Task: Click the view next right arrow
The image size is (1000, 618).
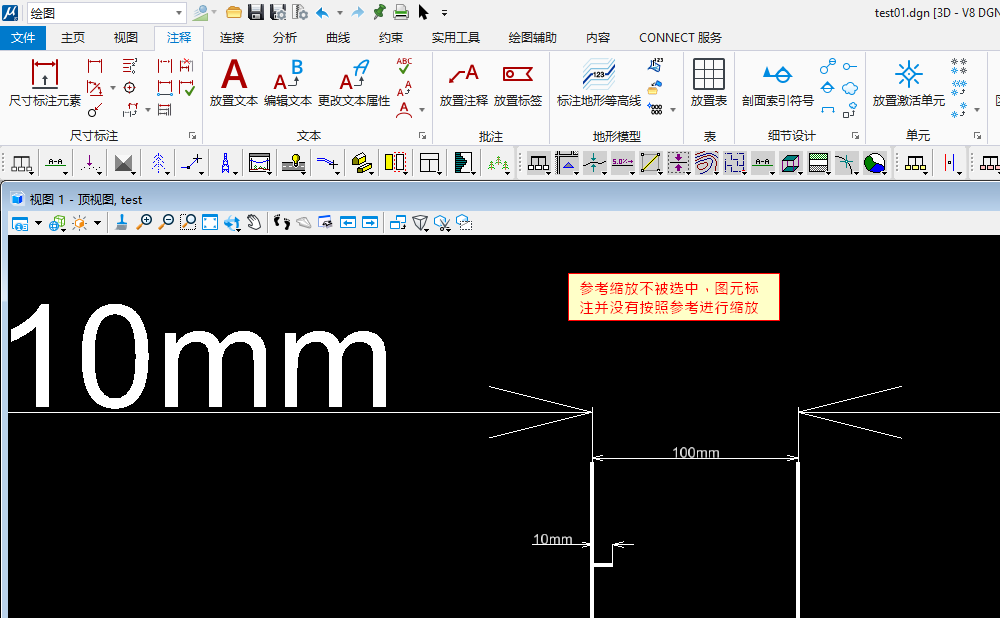Action: [370, 222]
